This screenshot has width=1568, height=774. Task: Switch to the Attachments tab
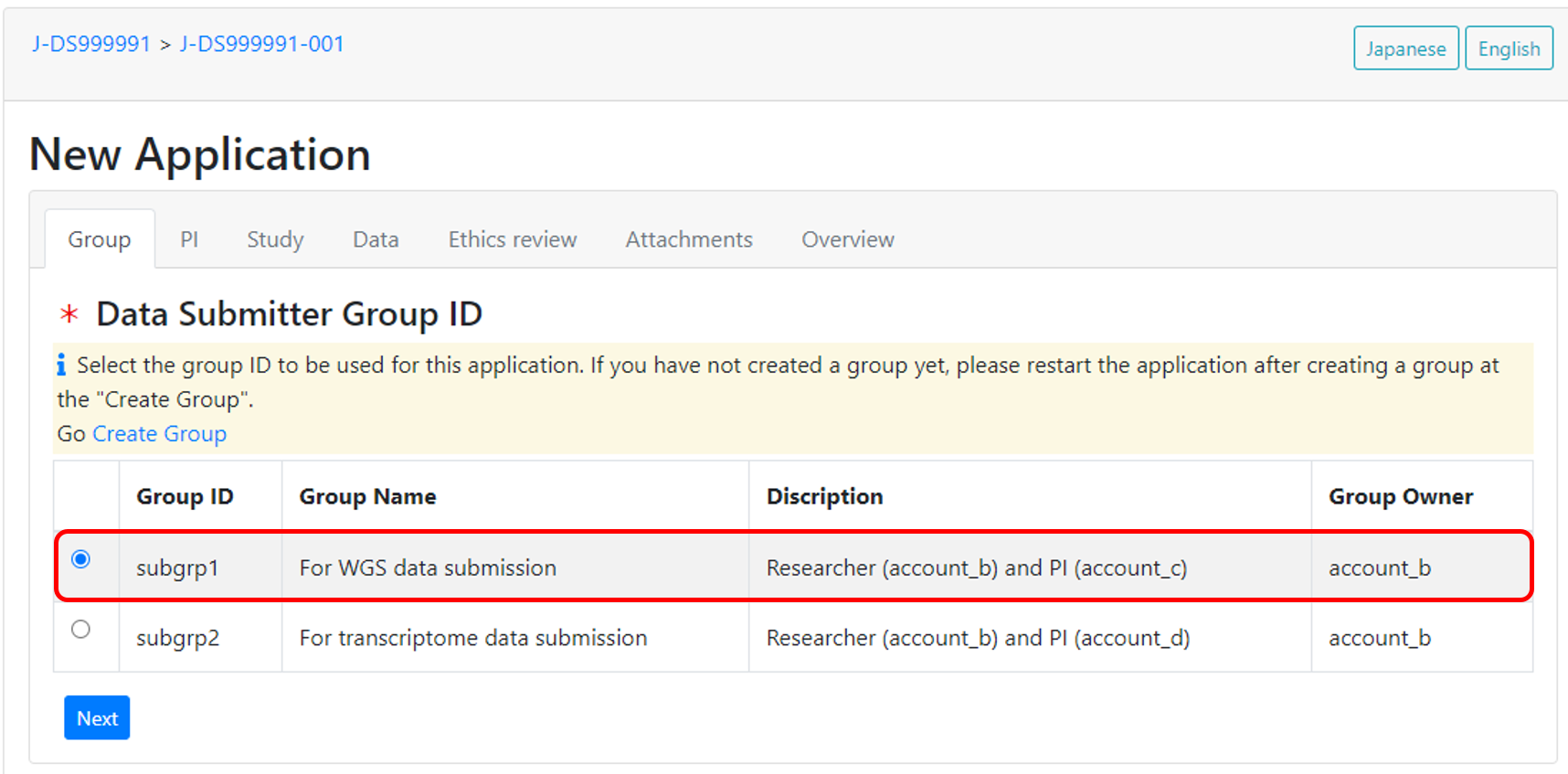point(689,239)
